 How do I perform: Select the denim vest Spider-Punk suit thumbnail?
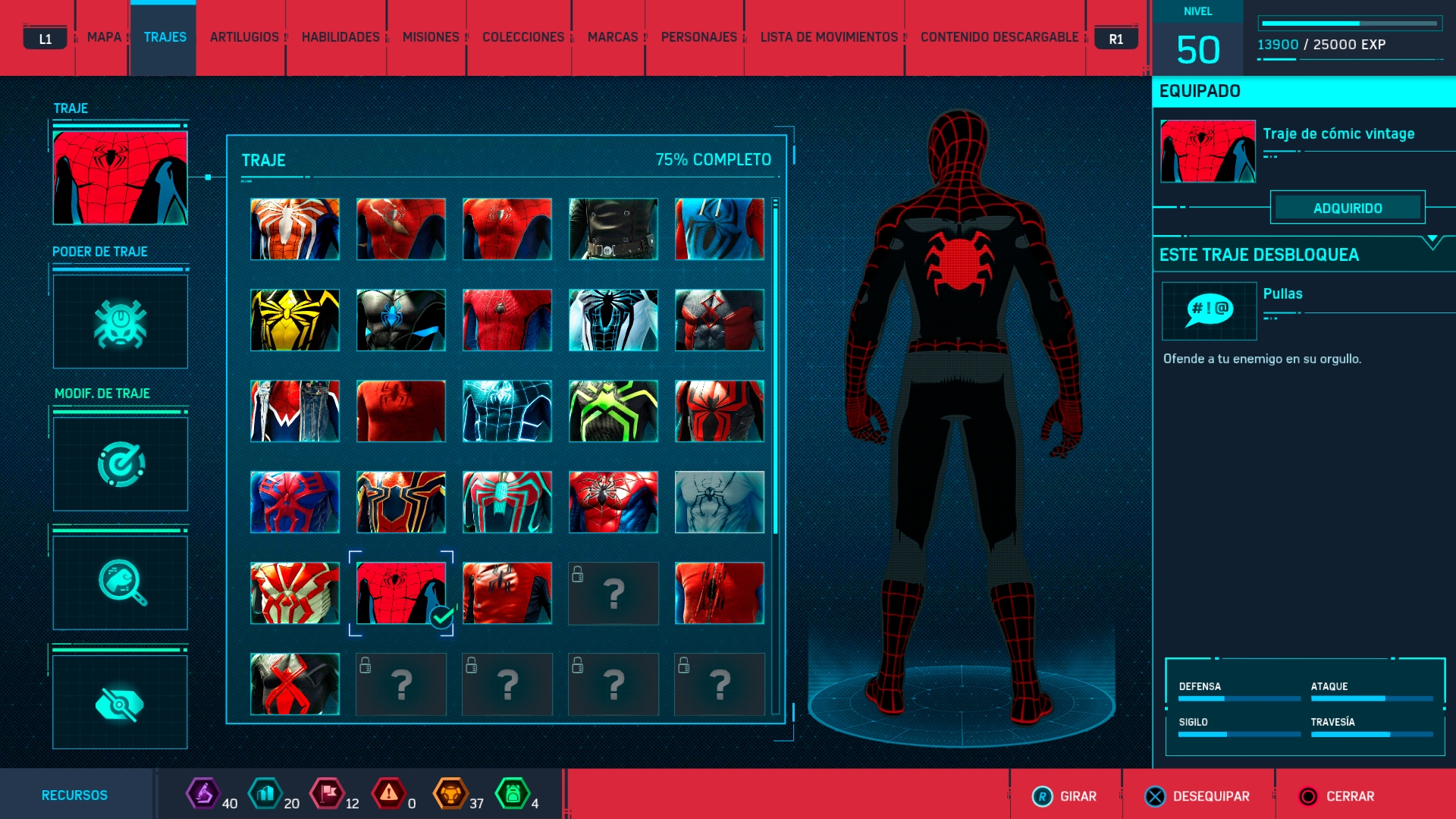295,411
